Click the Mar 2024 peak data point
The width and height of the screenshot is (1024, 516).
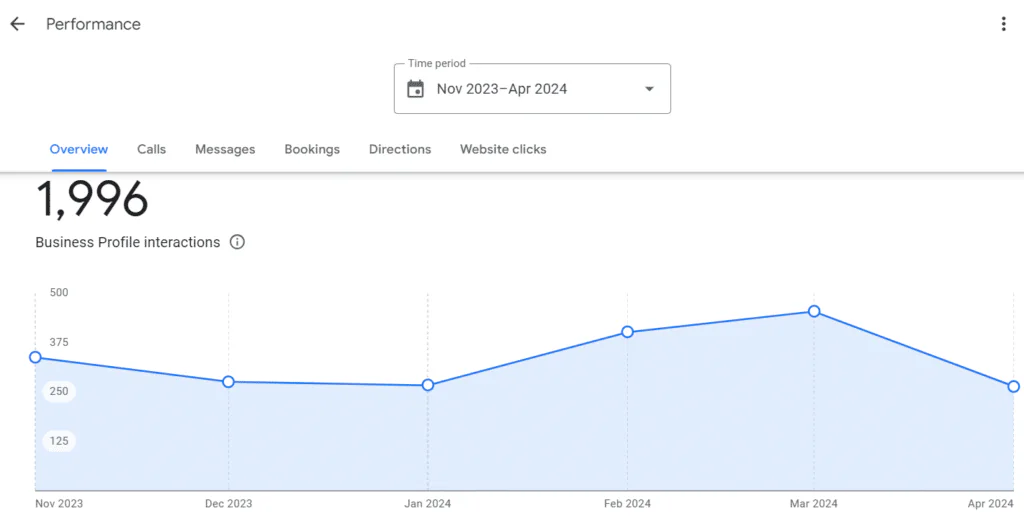(x=814, y=312)
